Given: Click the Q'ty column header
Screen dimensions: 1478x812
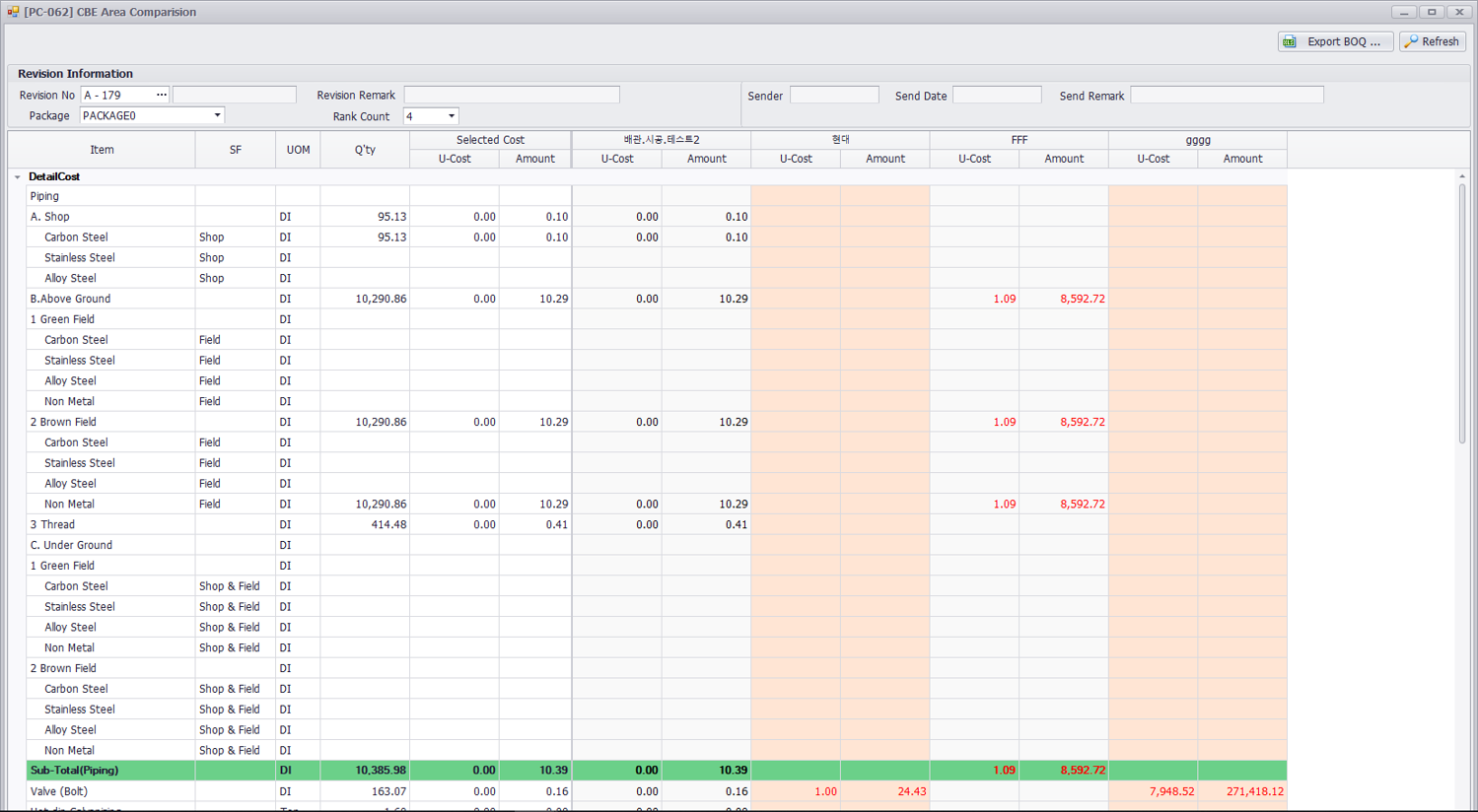Looking at the screenshot, I should [365, 150].
